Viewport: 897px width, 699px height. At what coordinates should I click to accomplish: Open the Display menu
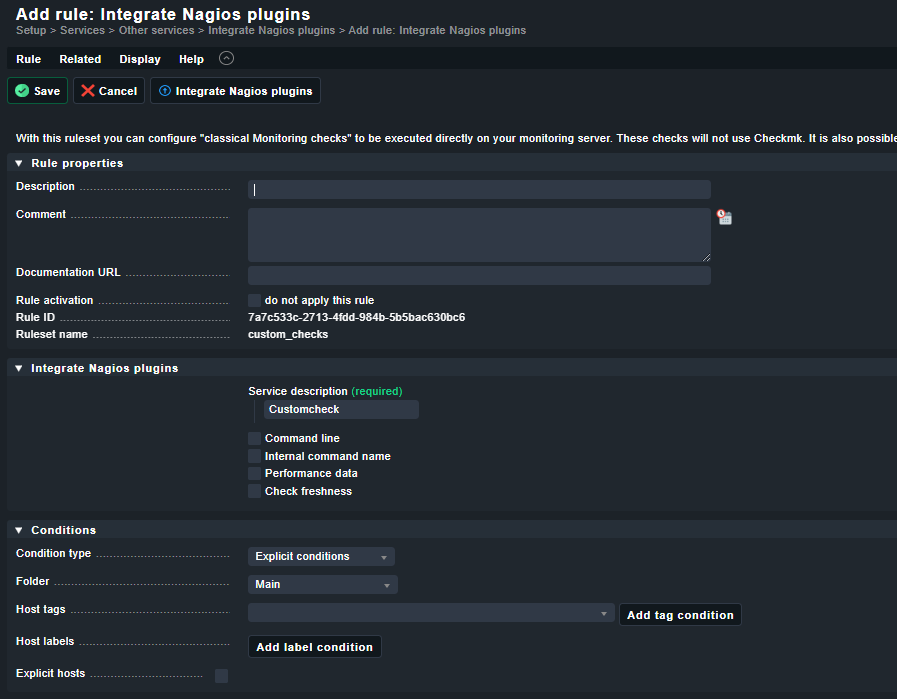click(139, 58)
